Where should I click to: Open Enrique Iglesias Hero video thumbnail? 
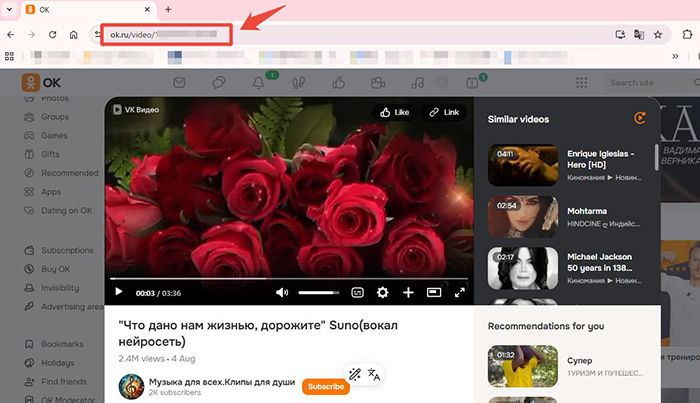coord(523,165)
